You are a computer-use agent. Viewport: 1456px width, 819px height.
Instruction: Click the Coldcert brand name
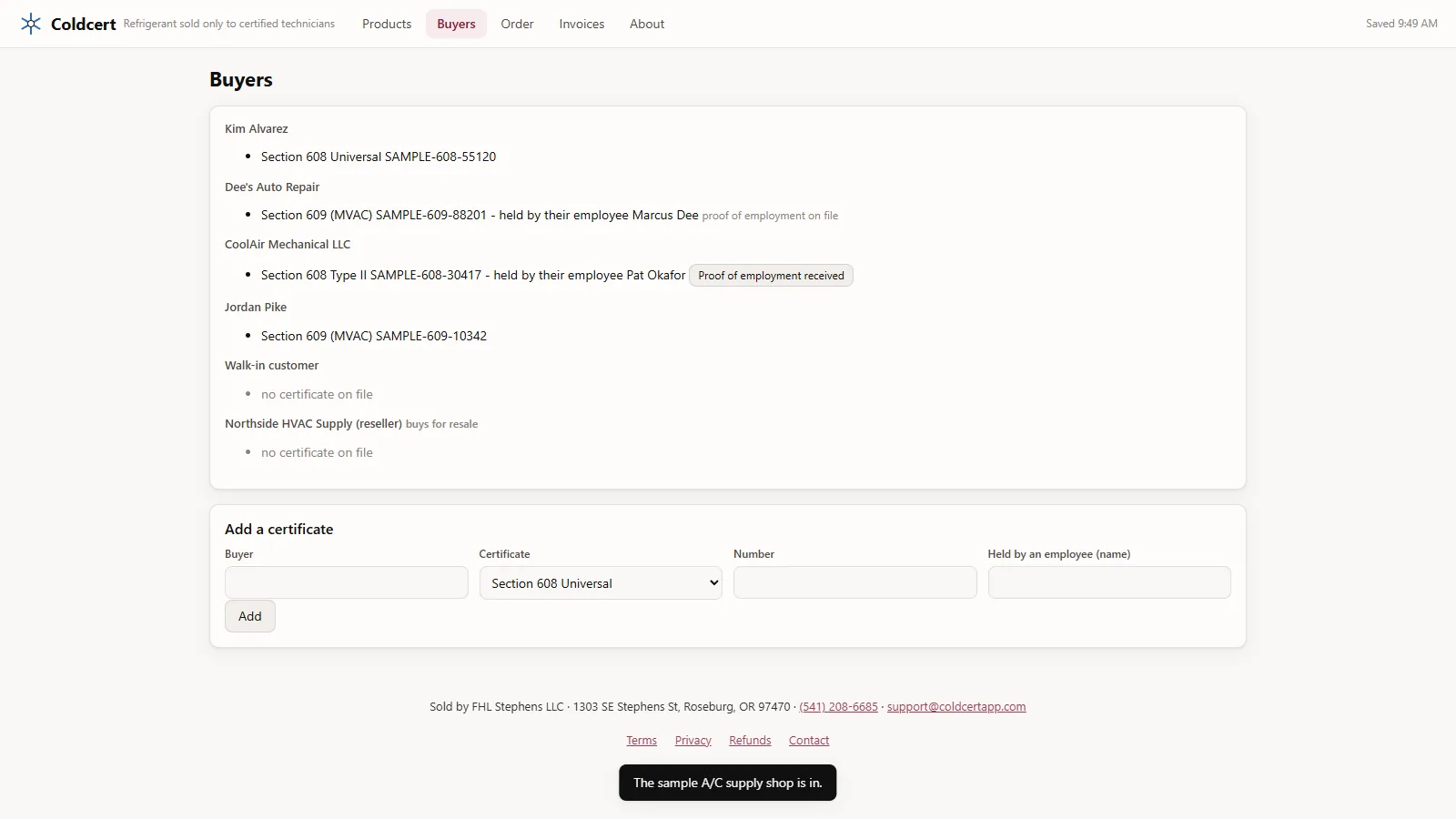click(x=84, y=25)
